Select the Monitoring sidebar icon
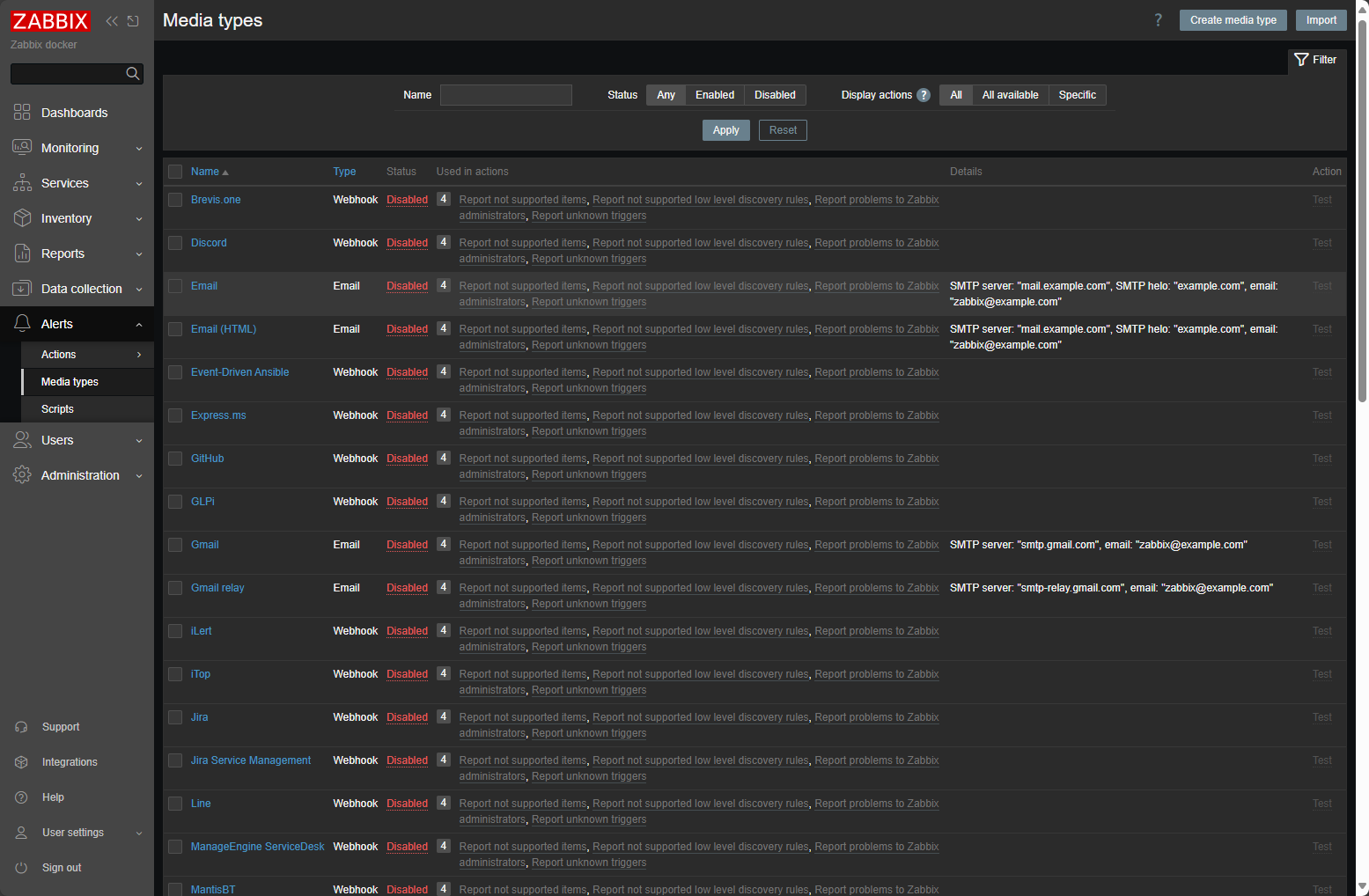This screenshot has height=896, width=1369. pos(22,147)
